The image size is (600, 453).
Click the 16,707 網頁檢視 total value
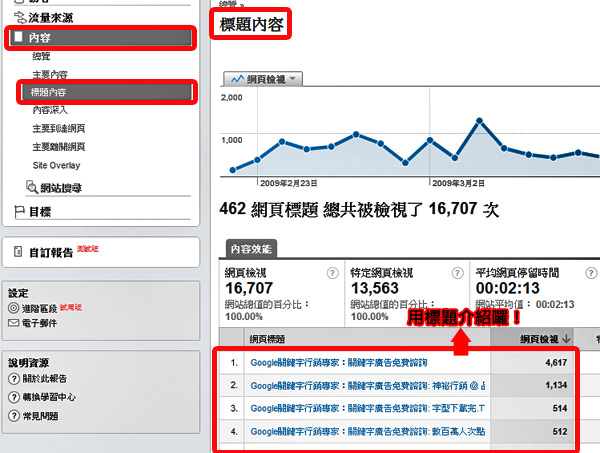click(x=249, y=288)
